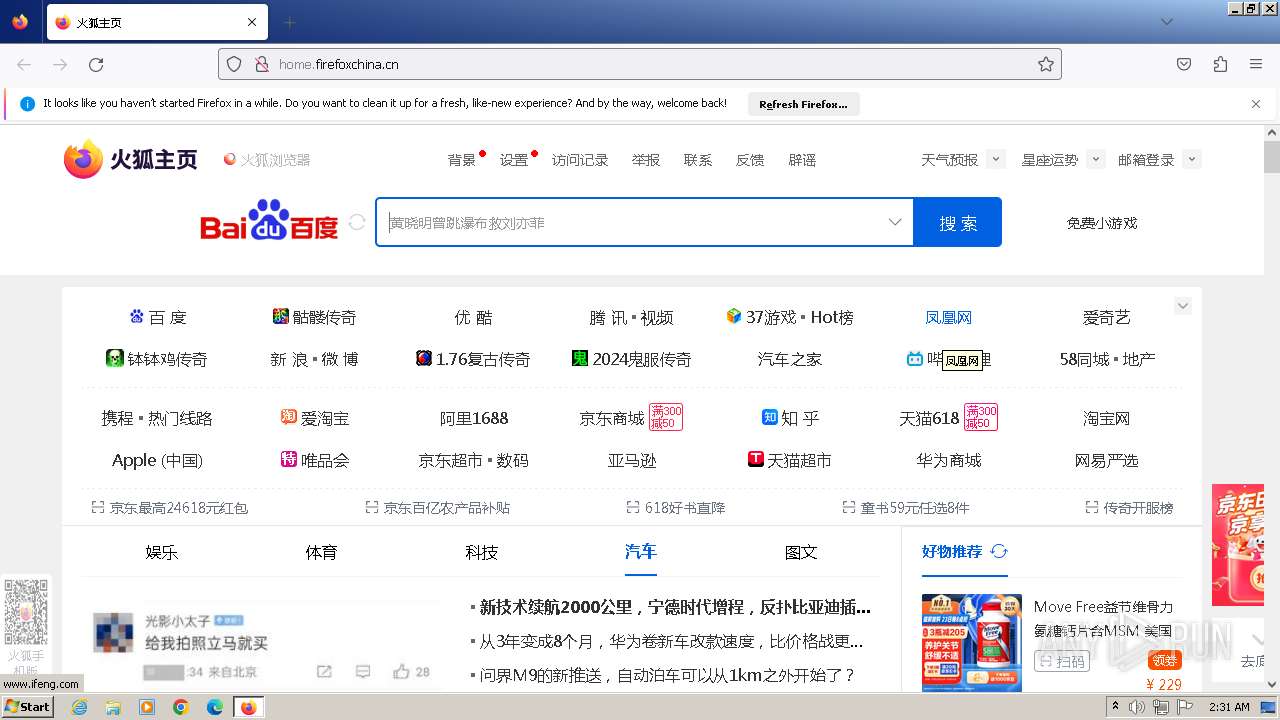Viewport: 1280px width, 720px height.
Task: Click the share icon on the comment card
Action: point(324,671)
